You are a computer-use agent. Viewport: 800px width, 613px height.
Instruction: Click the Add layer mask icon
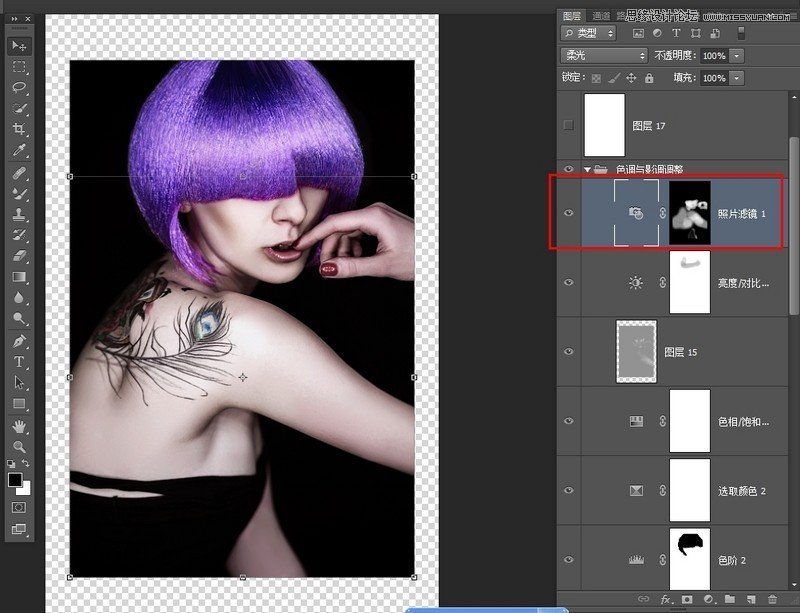pyautogui.click(x=687, y=601)
